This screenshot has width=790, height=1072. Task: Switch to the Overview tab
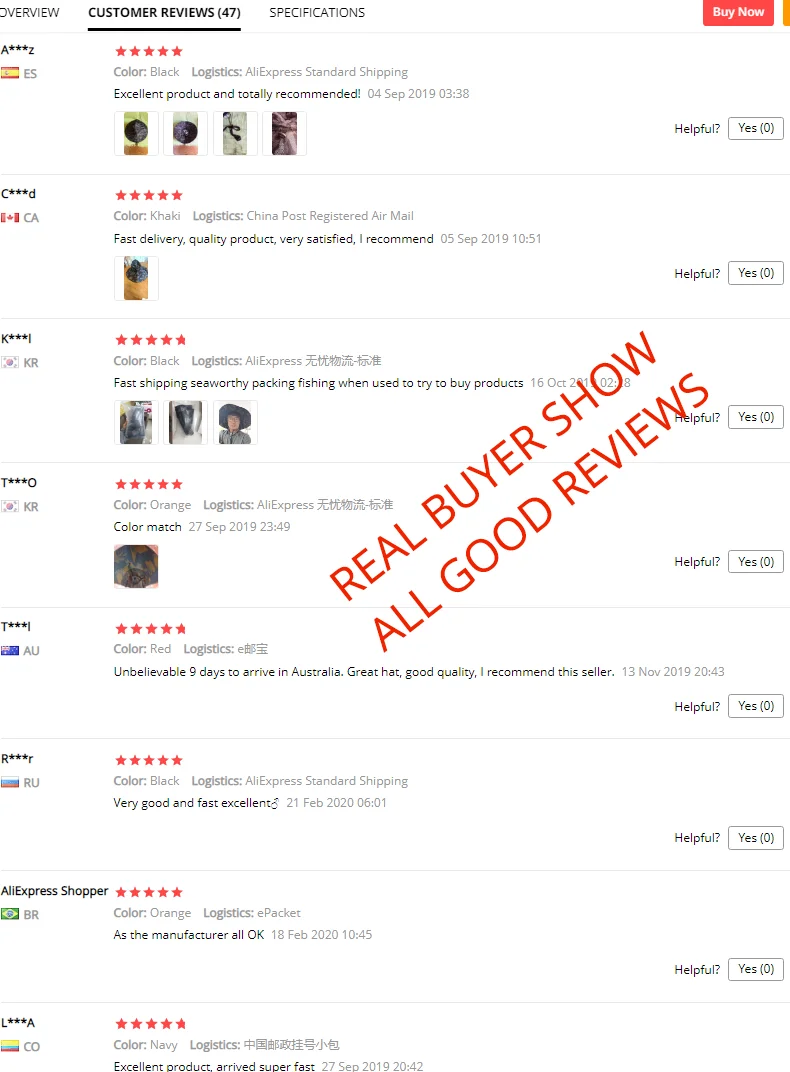(x=29, y=13)
